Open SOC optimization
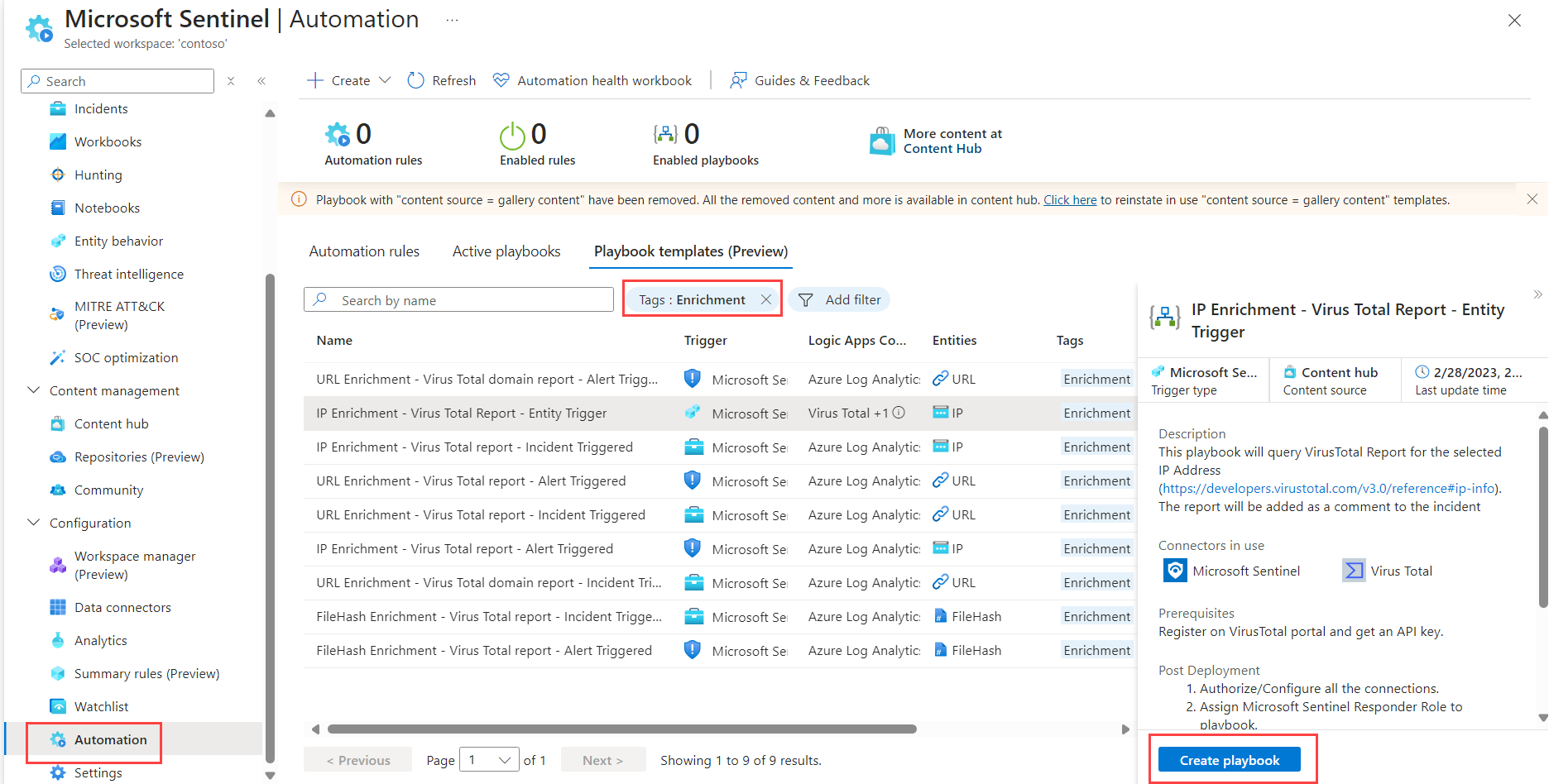Screen dimensions: 1549x784 coord(126,357)
